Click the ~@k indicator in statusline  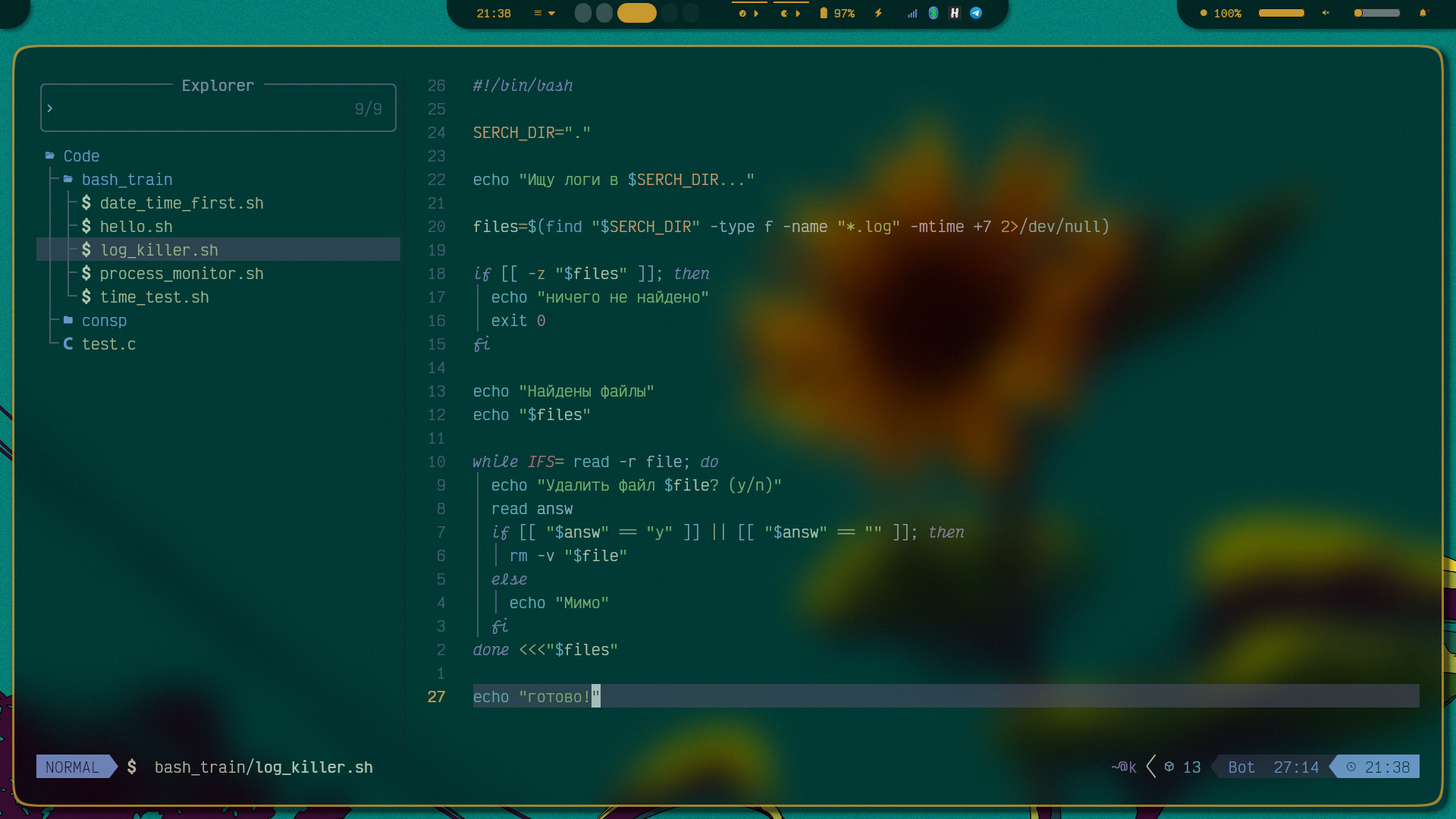pos(1124,767)
